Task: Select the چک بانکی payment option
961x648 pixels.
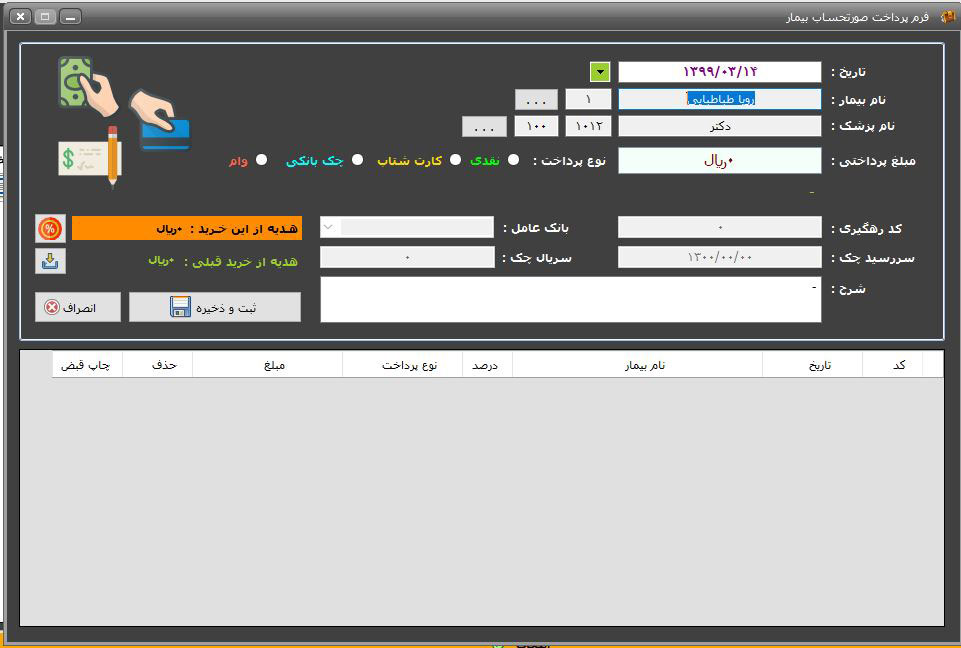Action: coord(357,160)
